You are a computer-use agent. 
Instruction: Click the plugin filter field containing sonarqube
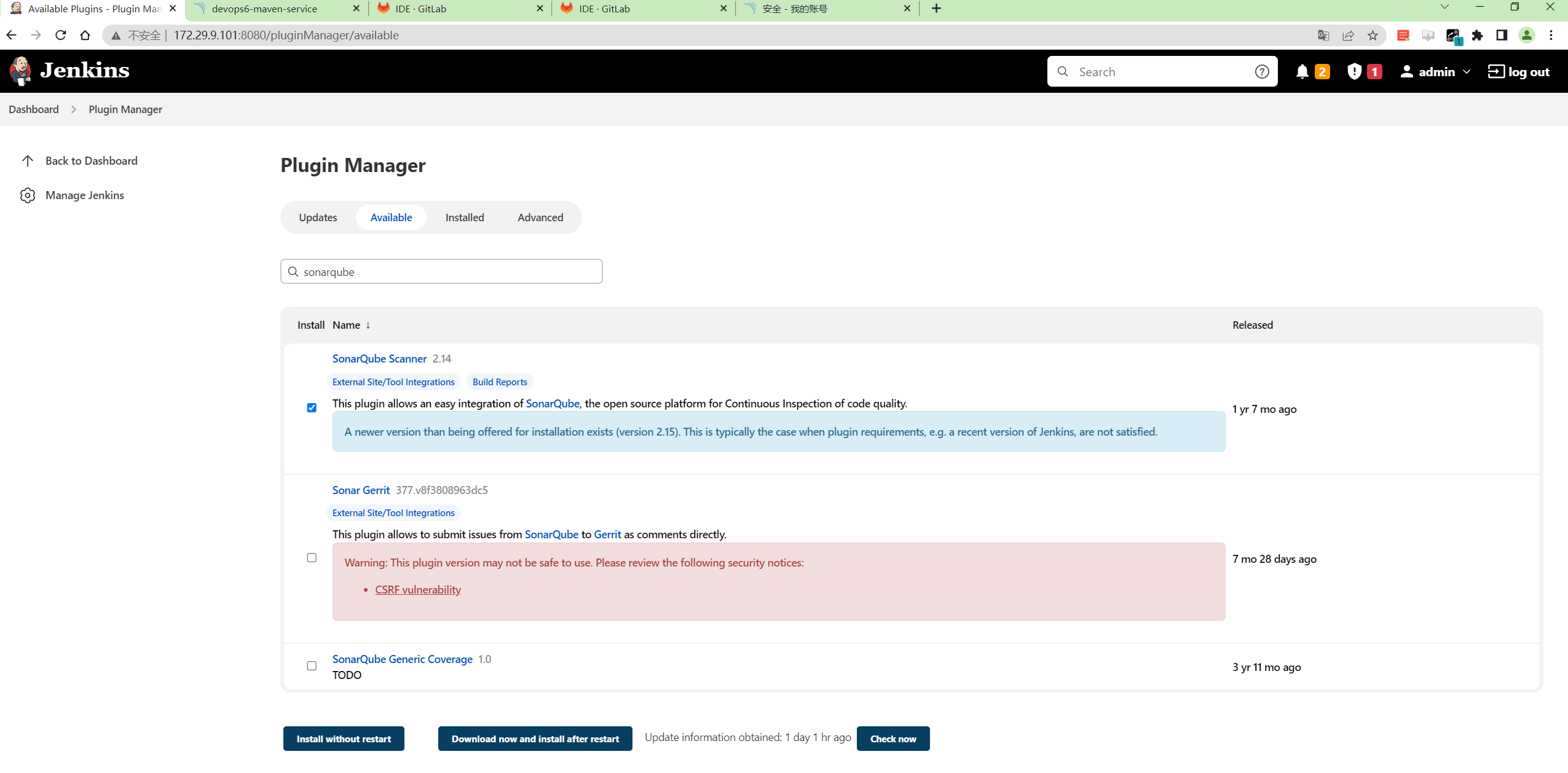pyautogui.click(x=441, y=272)
